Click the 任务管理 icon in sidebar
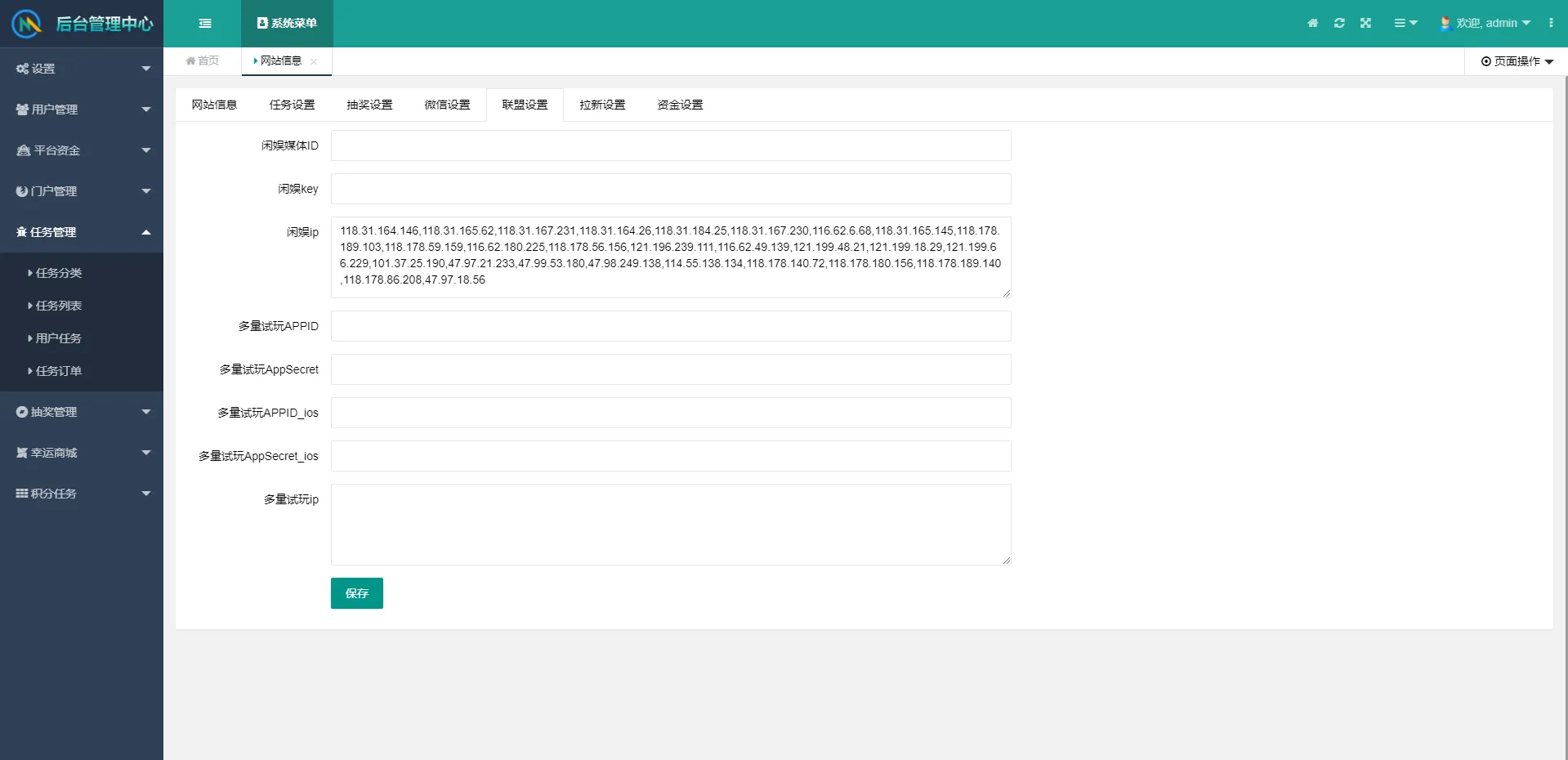 point(21,232)
